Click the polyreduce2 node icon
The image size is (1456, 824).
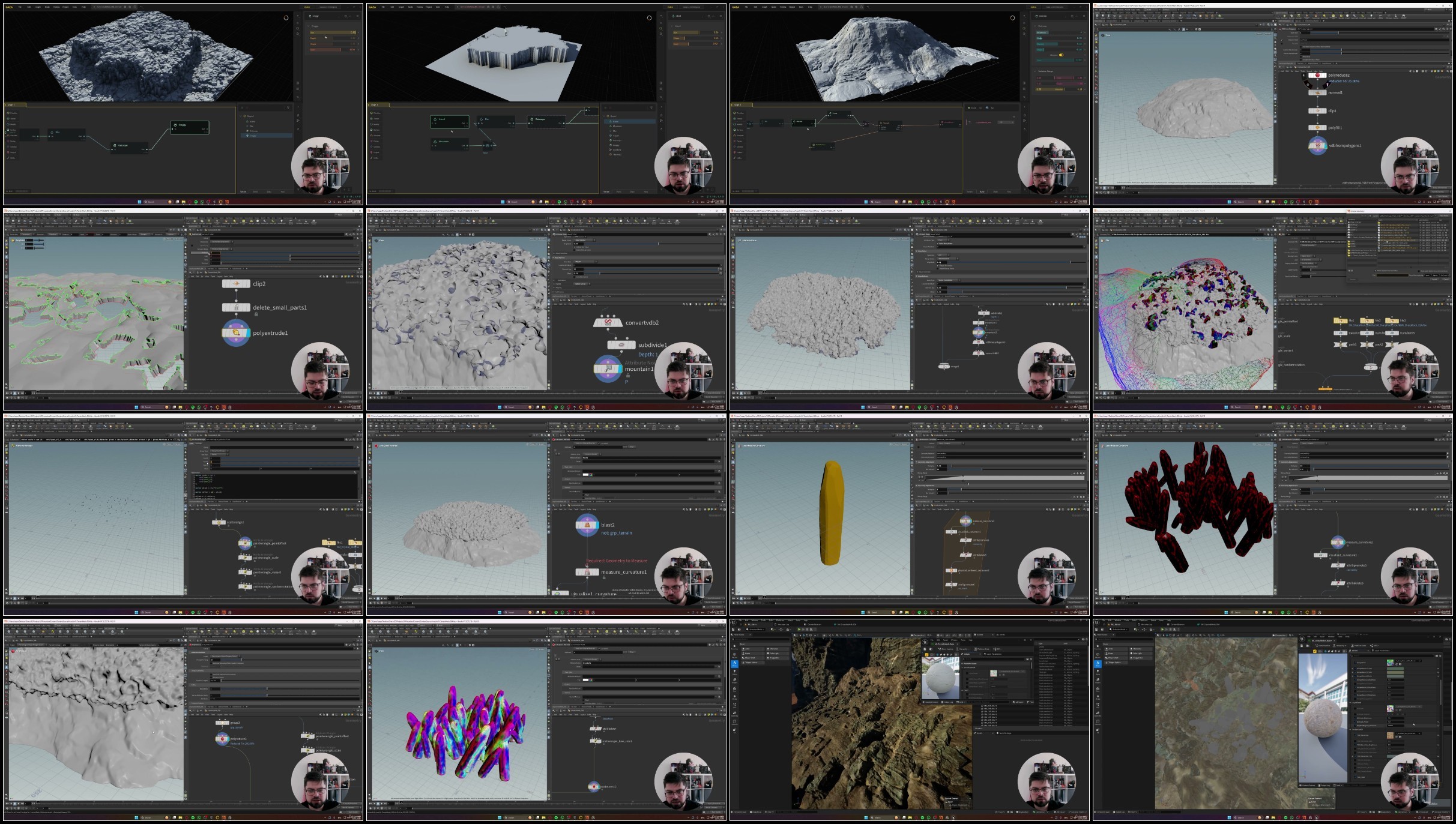tap(1317, 76)
